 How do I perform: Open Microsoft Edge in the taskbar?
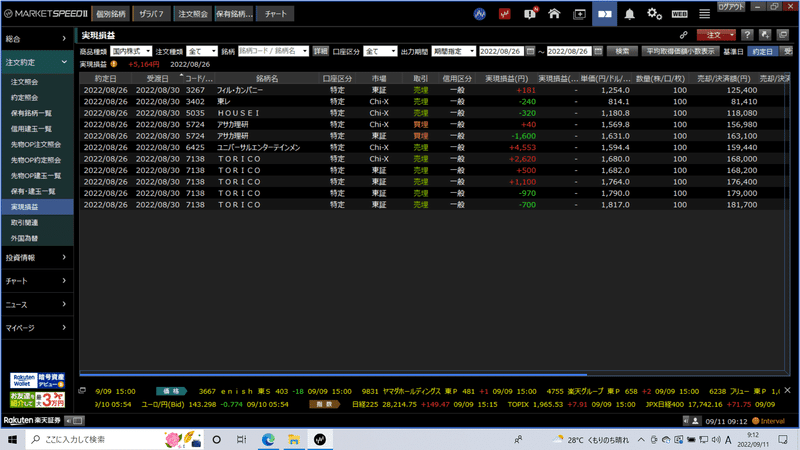point(268,439)
